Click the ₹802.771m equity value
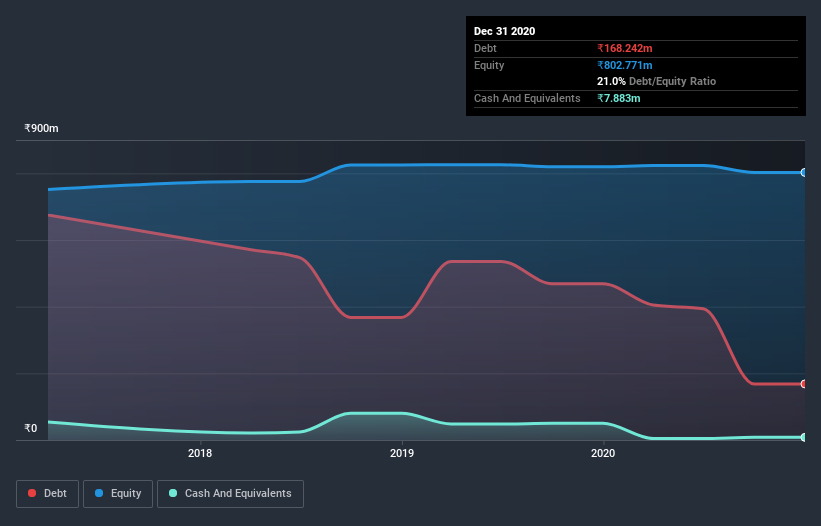The image size is (821, 526). pyautogui.click(x=625, y=65)
